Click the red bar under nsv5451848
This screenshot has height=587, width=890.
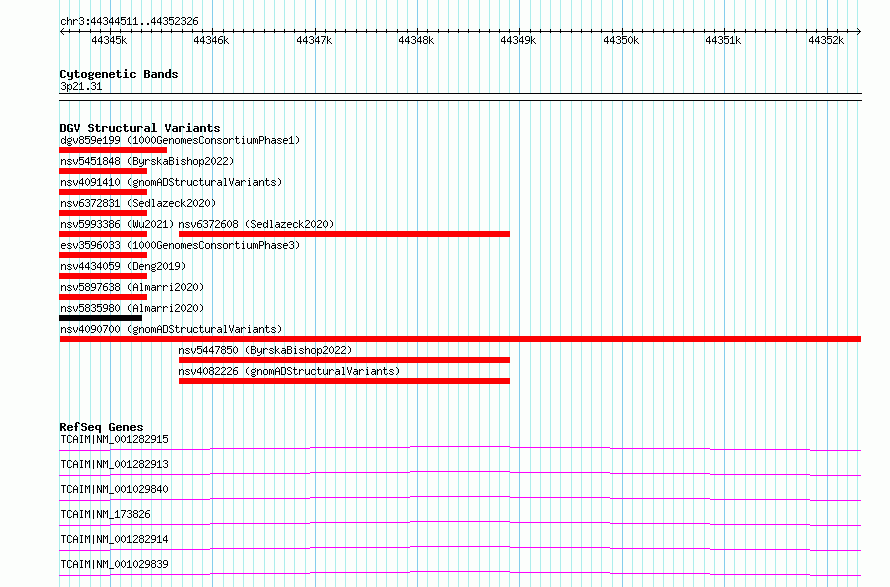pyautogui.click(x=103, y=171)
